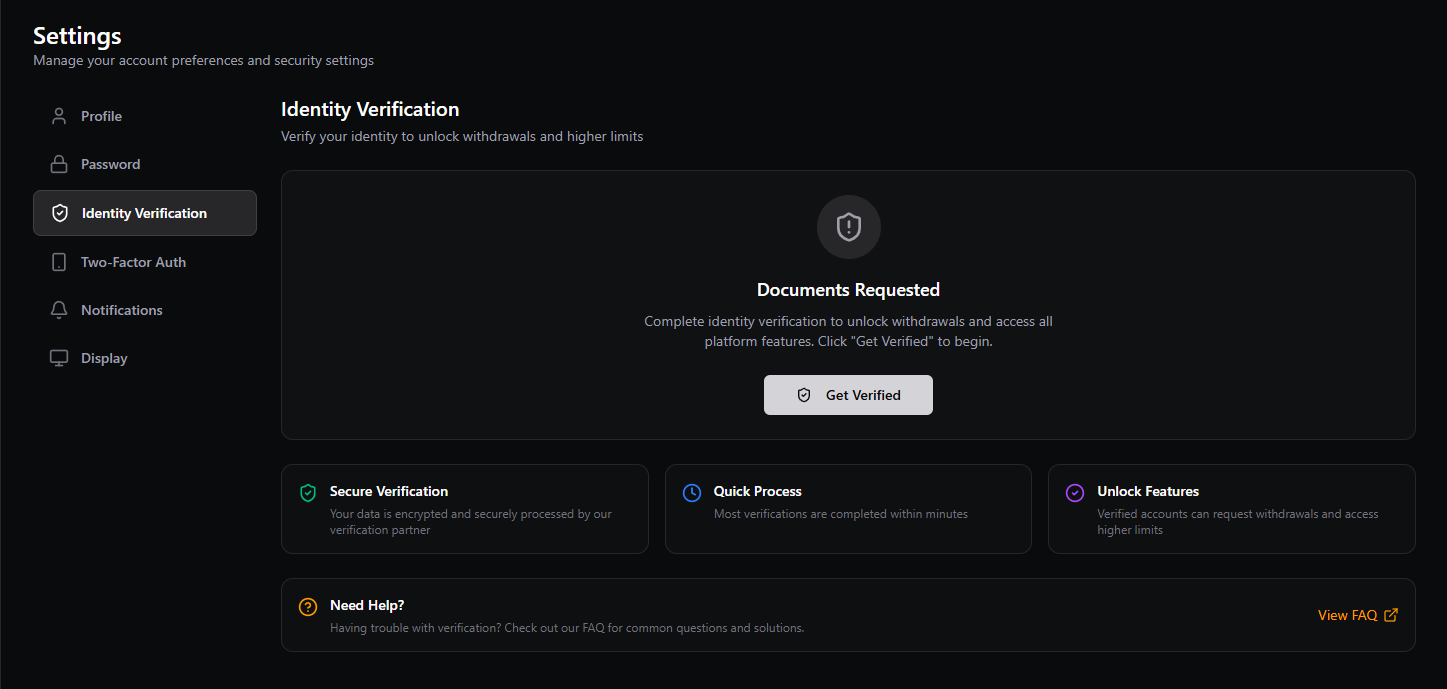This screenshot has height=689, width=1447.
Task: Click 'Your data is encrypted' description text
Action: (471, 522)
